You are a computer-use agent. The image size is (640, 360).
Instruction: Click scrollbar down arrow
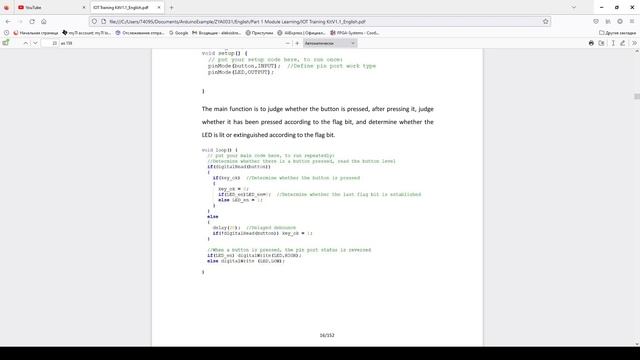click(x=637, y=344)
